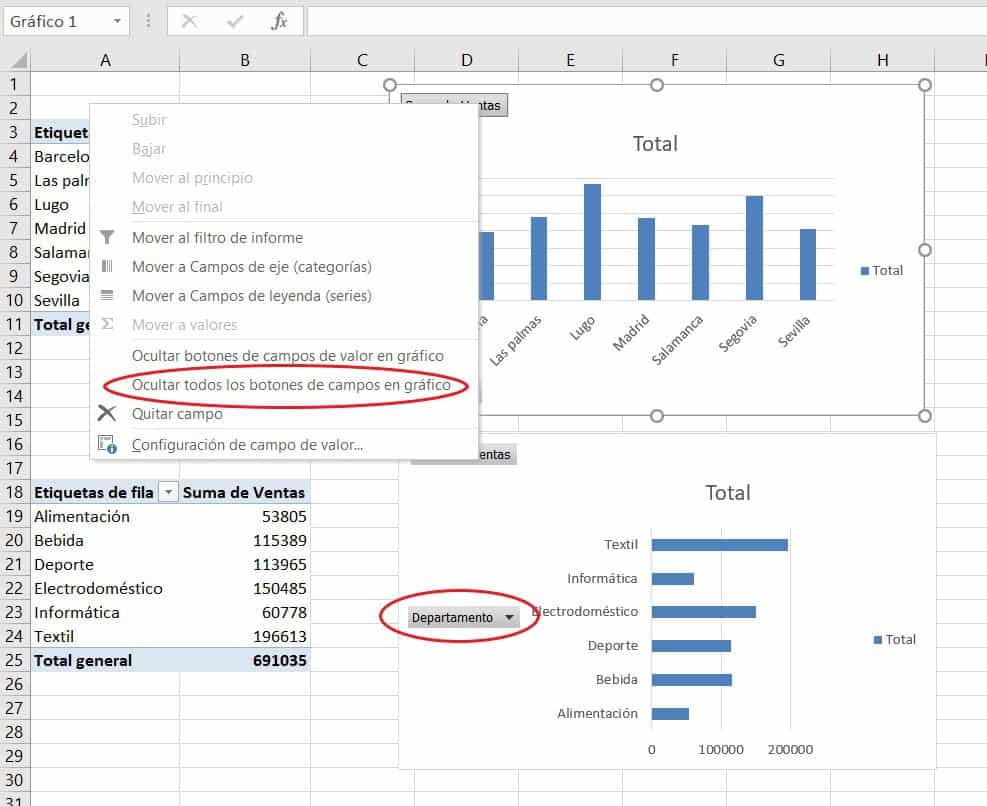Click inside the formula bar input

(646, 22)
